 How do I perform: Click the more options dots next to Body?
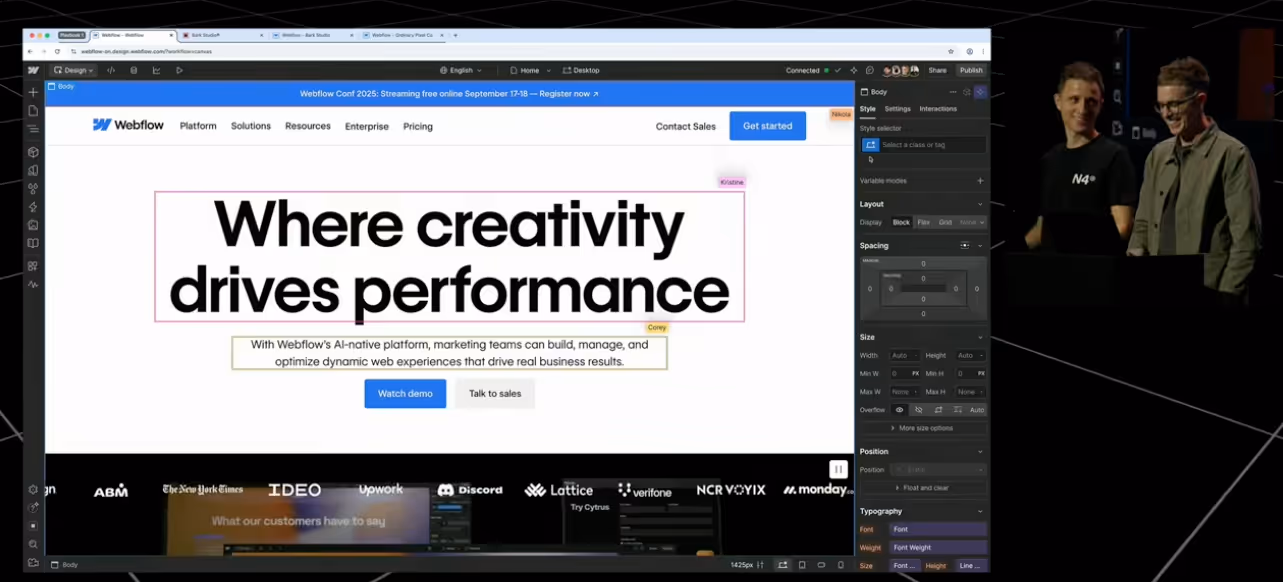point(952,91)
